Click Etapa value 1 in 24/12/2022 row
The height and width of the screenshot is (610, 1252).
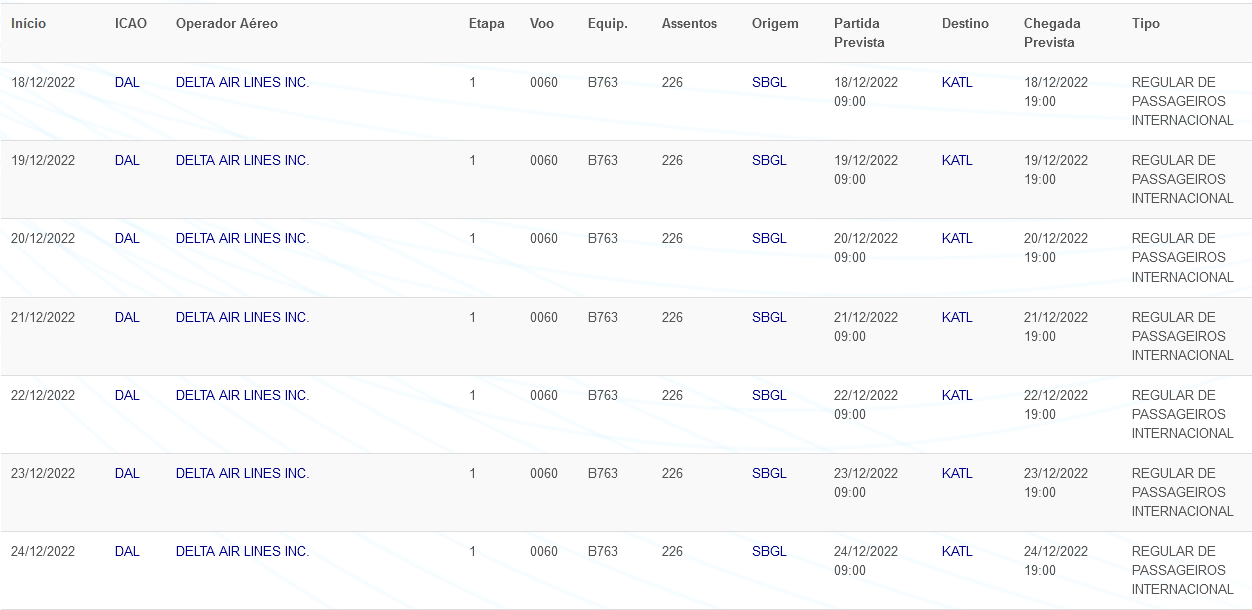point(473,551)
